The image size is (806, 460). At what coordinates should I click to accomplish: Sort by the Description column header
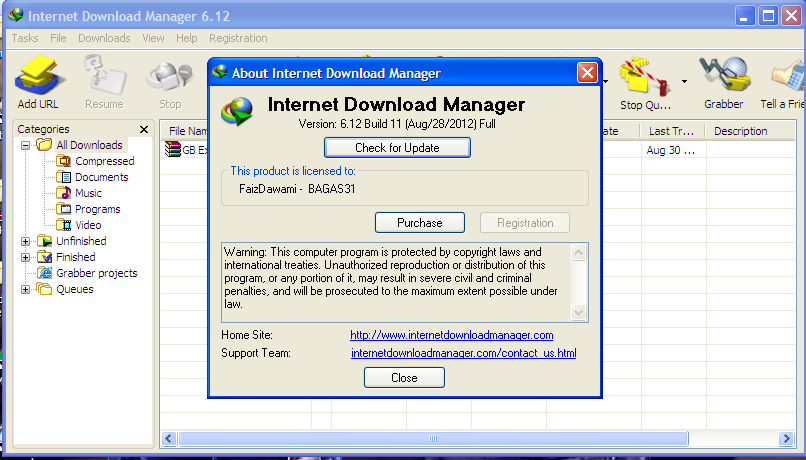coord(751,131)
